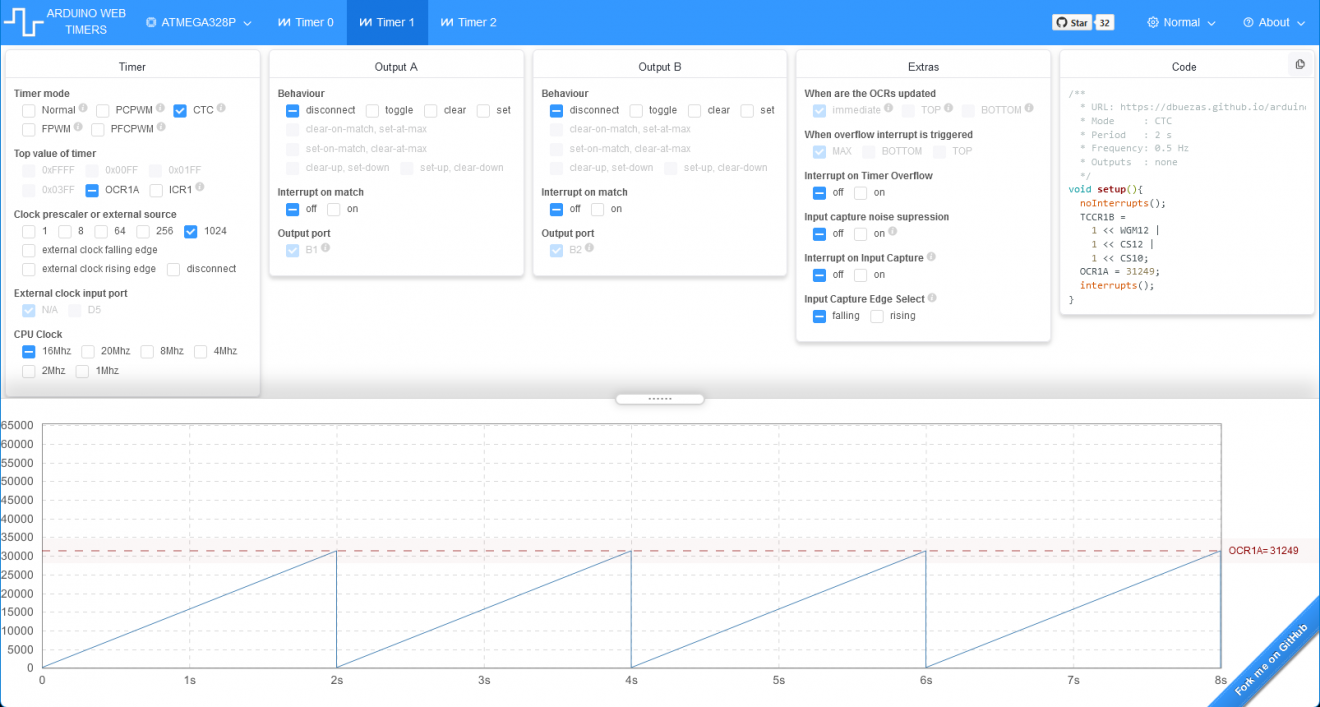Image resolution: width=1320 pixels, height=707 pixels.
Task: Click the info icon next to CTC mode
Action: click(x=221, y=108)
